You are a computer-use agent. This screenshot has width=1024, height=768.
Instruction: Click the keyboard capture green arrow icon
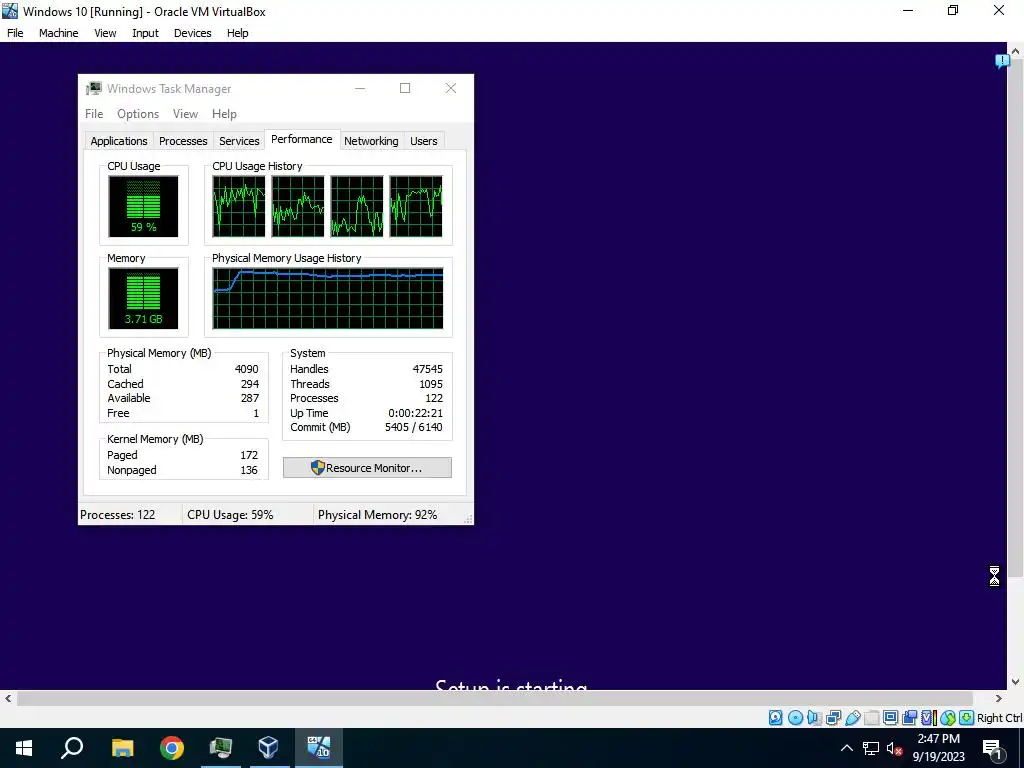967,718
